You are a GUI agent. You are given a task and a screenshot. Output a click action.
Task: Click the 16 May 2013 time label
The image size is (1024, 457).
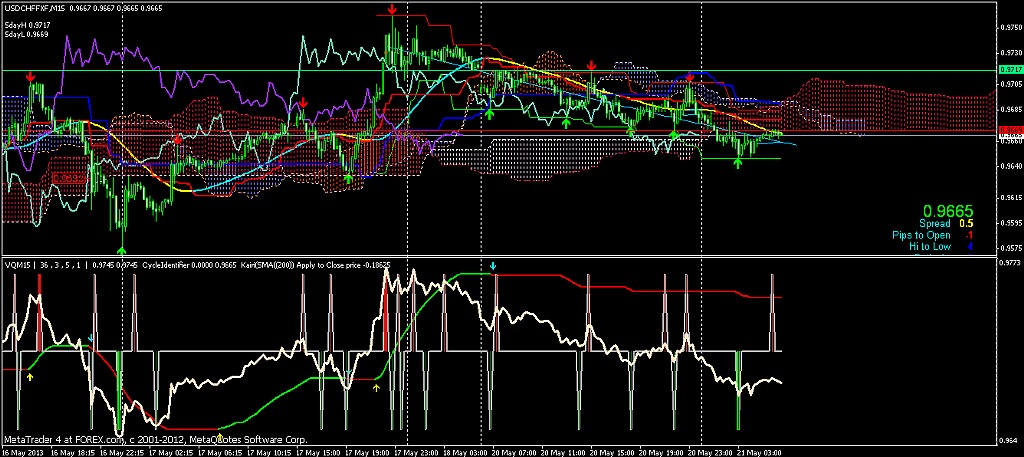(x=22, y=452)
